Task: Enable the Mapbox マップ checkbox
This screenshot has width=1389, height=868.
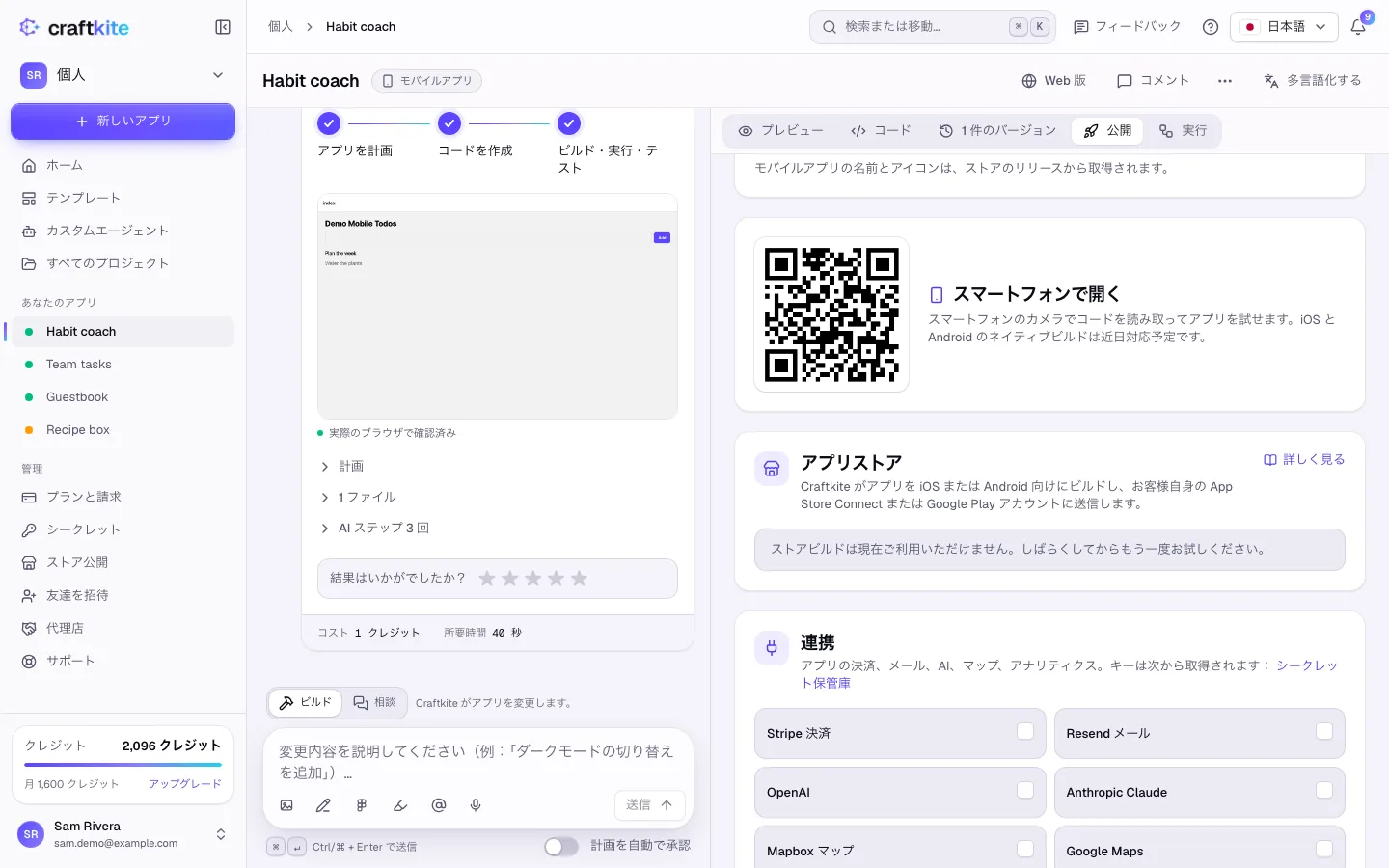Action: point(1025,849)
